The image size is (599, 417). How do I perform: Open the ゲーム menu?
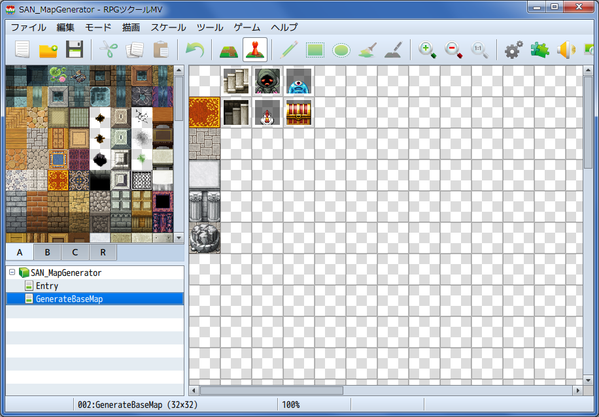[x=247, y=27]
